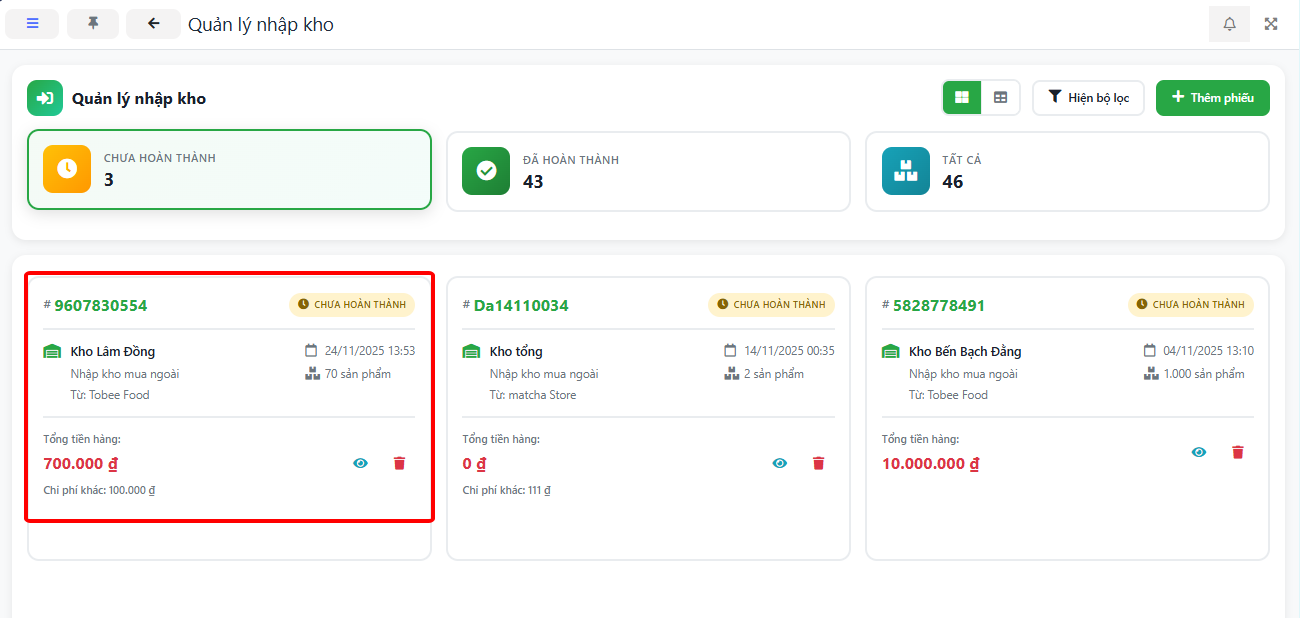This screenshot has height=618, width=1300.
Task: Open receipt number Da14110034 link
Action: coord(521,305)
